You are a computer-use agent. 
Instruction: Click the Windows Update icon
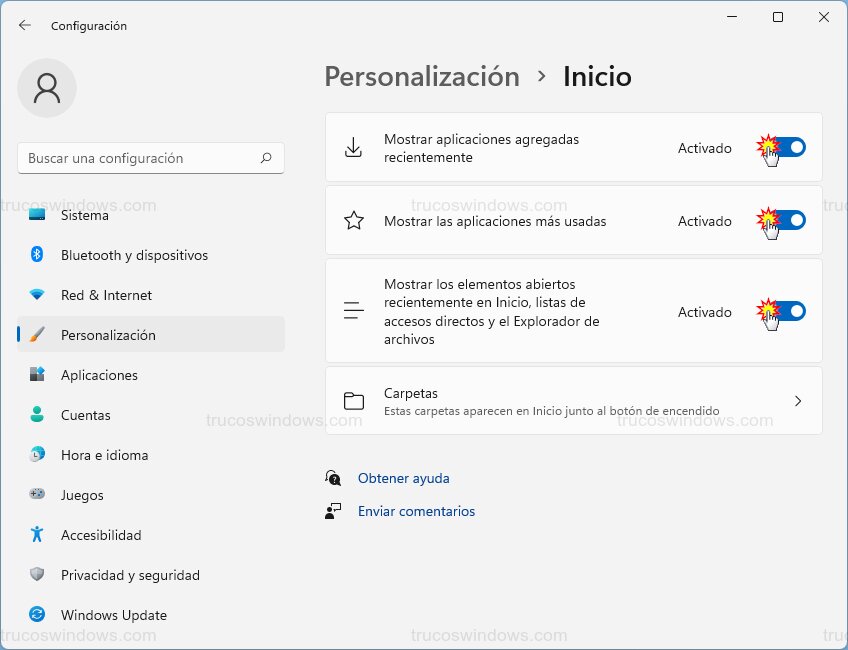(38, 614)
